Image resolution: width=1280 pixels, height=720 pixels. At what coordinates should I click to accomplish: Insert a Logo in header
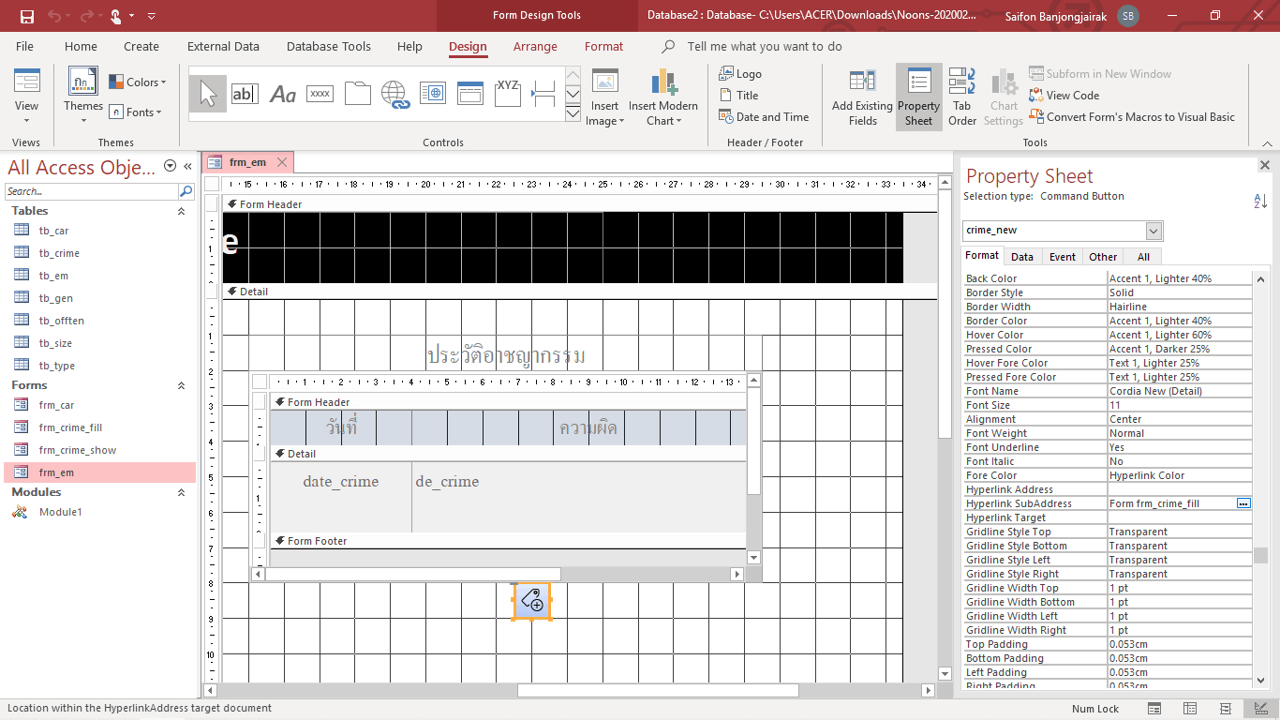pos(741,74)
